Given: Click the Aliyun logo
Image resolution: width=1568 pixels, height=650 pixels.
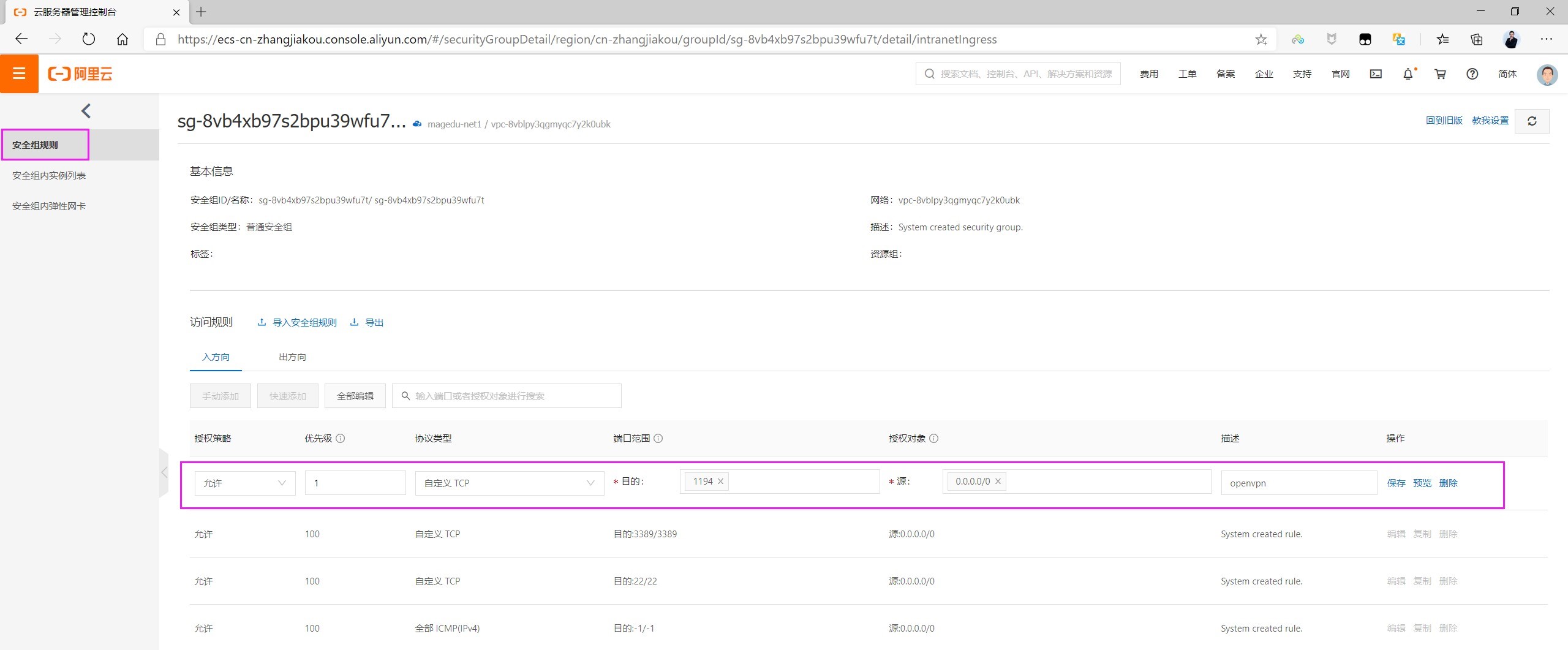Looking at the screenshot, I should 80,74.
